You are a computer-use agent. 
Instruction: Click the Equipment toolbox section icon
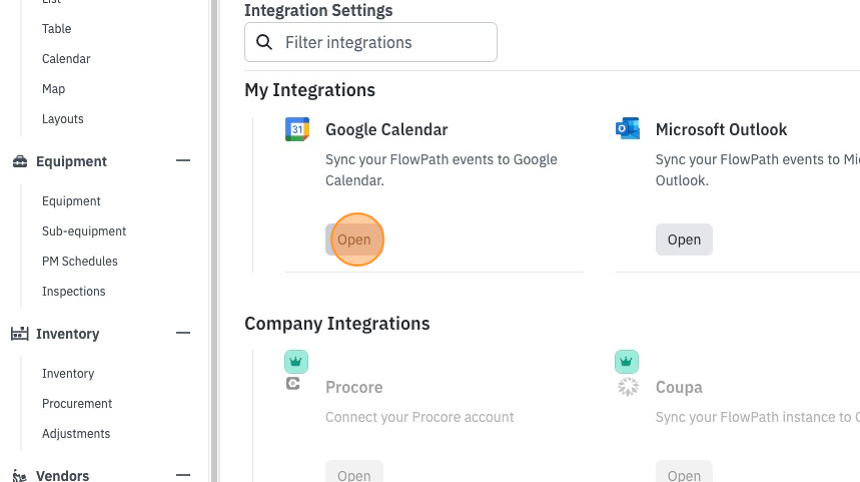coord(20,161)
